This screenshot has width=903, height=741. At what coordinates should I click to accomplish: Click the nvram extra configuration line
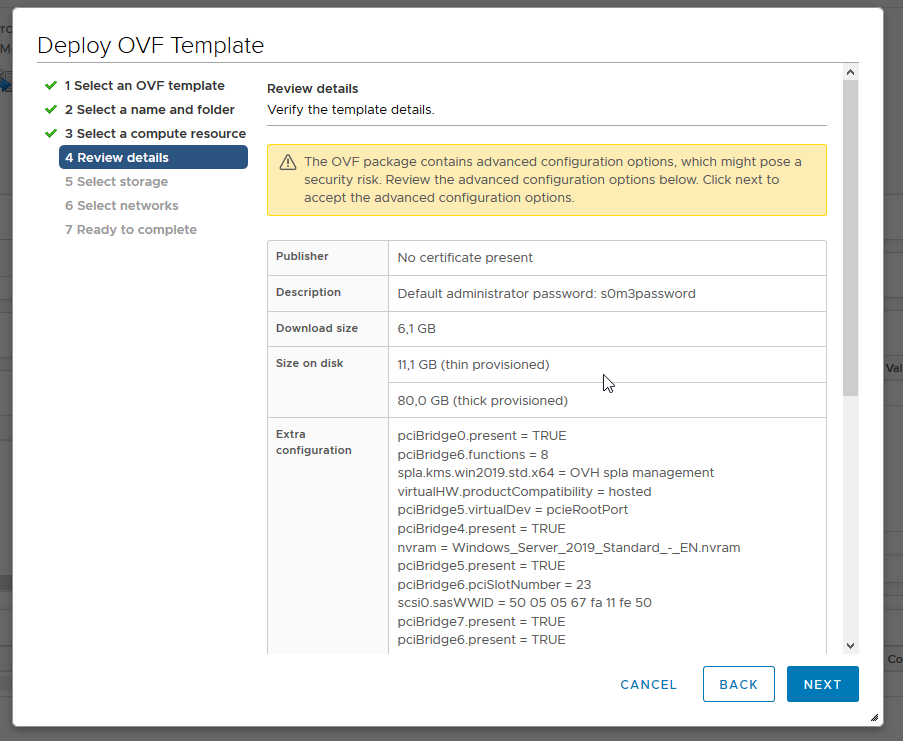click(568, 548)
